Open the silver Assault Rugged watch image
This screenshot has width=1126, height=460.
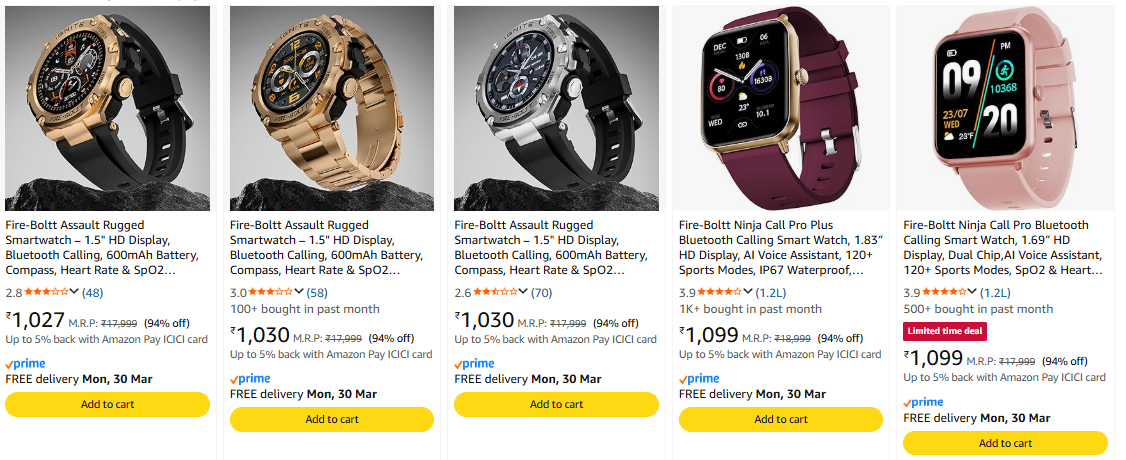(x=556, y=108)
